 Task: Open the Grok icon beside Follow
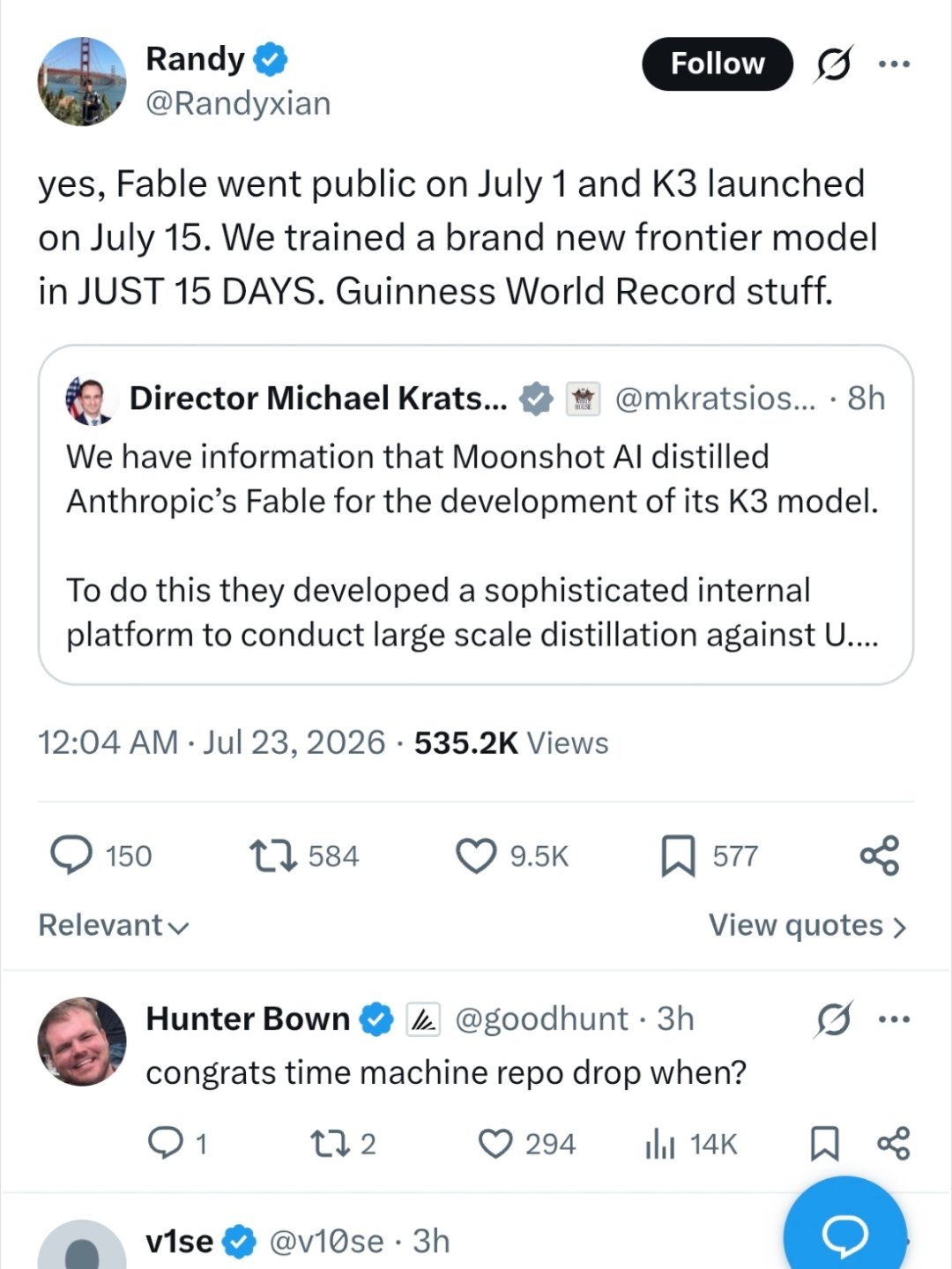click(x=833, y=63)
